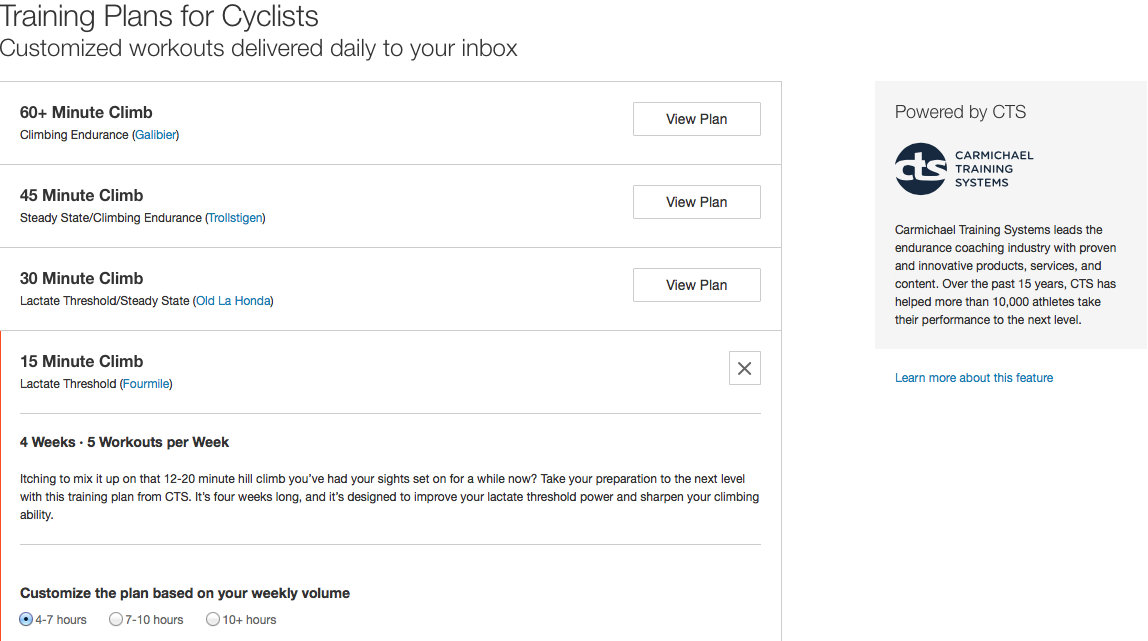Click Learn more about this feature
The height and width of the screenshot is (641, 1148).
click(973, 378)
